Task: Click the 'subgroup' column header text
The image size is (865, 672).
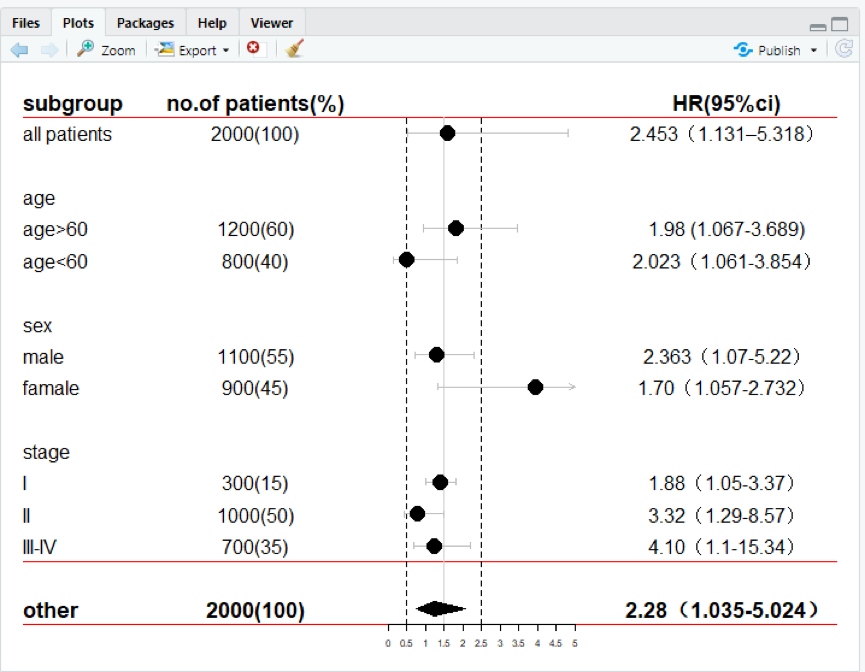Action: click(x=73, y=103)
